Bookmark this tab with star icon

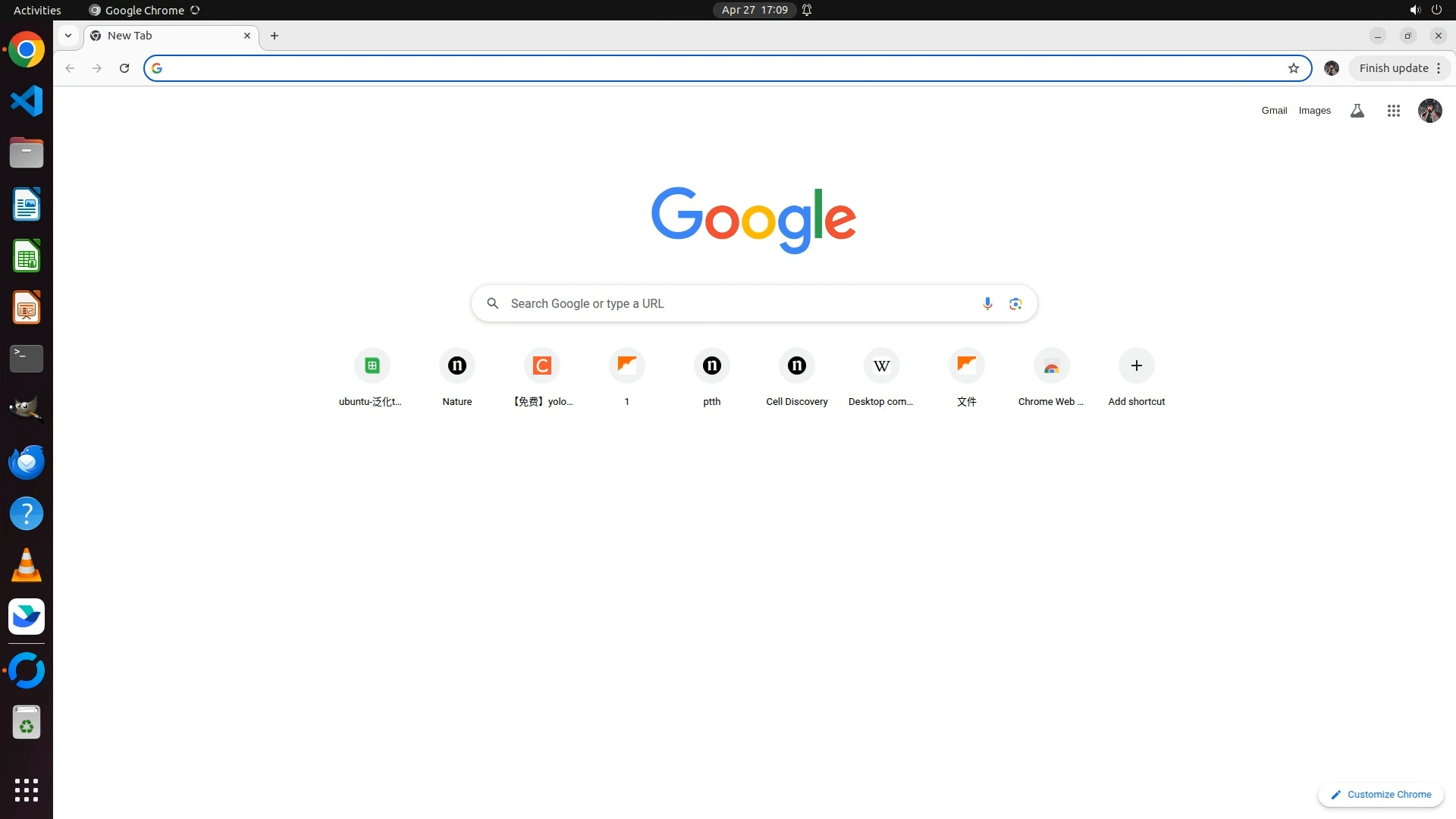point(1294,68)
